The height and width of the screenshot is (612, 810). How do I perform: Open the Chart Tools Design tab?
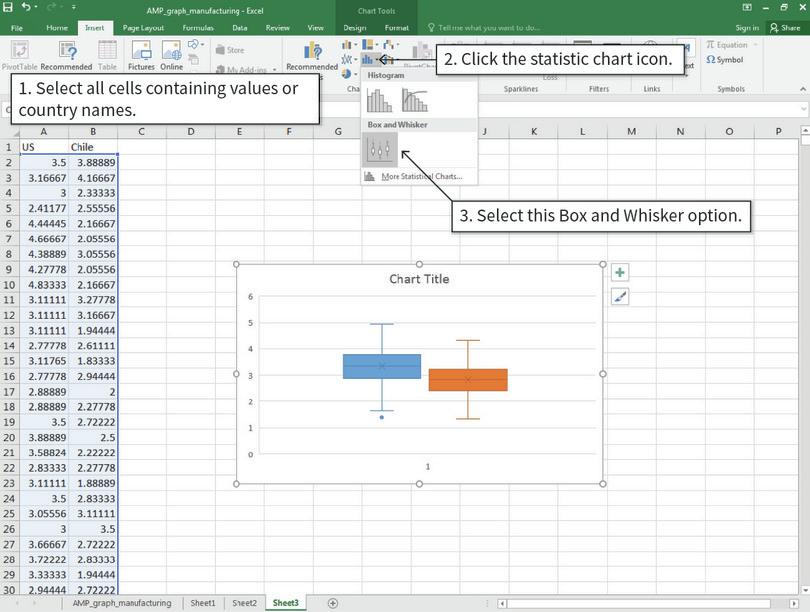coord(354,28)
